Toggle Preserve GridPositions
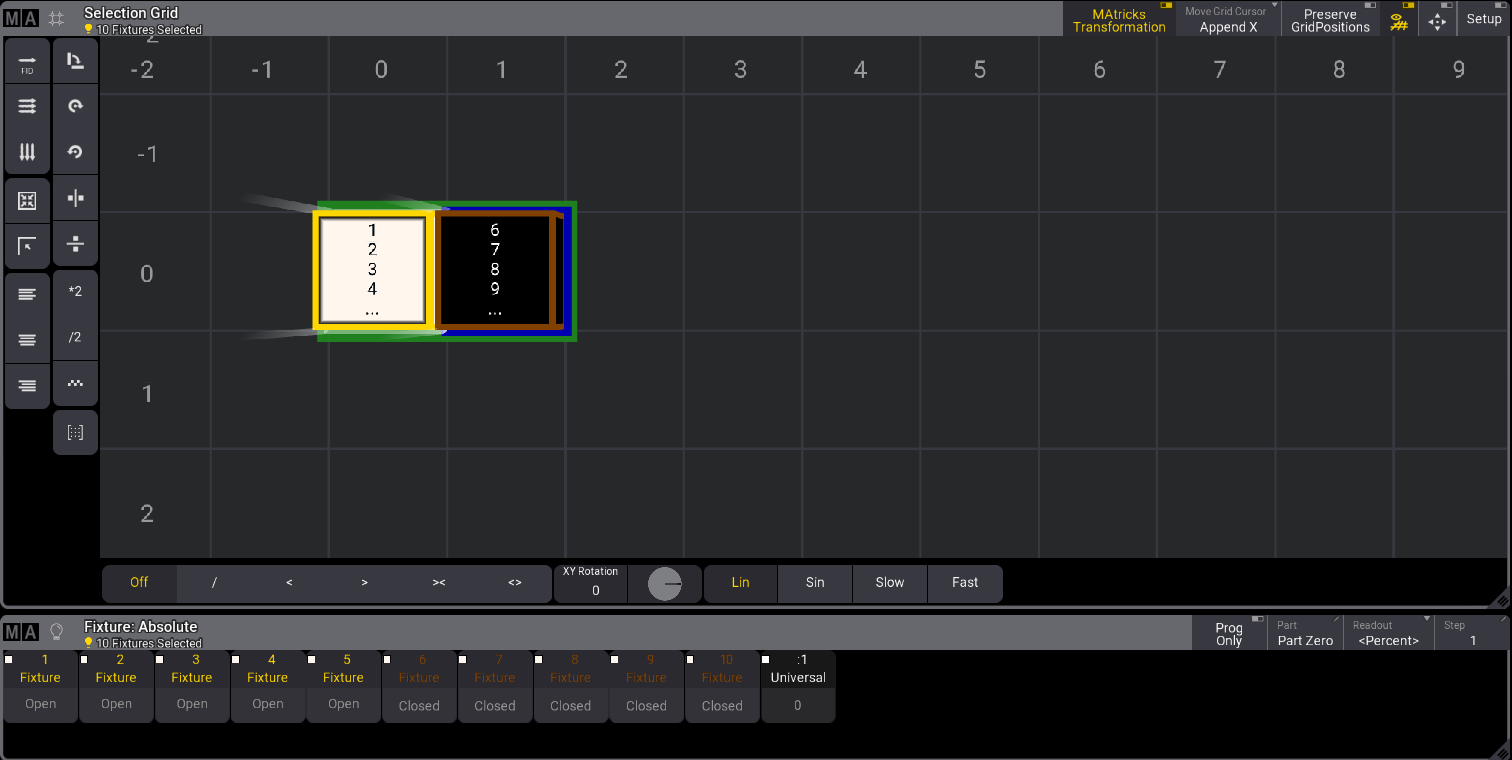1512x760 pixels. [1329, 20]
